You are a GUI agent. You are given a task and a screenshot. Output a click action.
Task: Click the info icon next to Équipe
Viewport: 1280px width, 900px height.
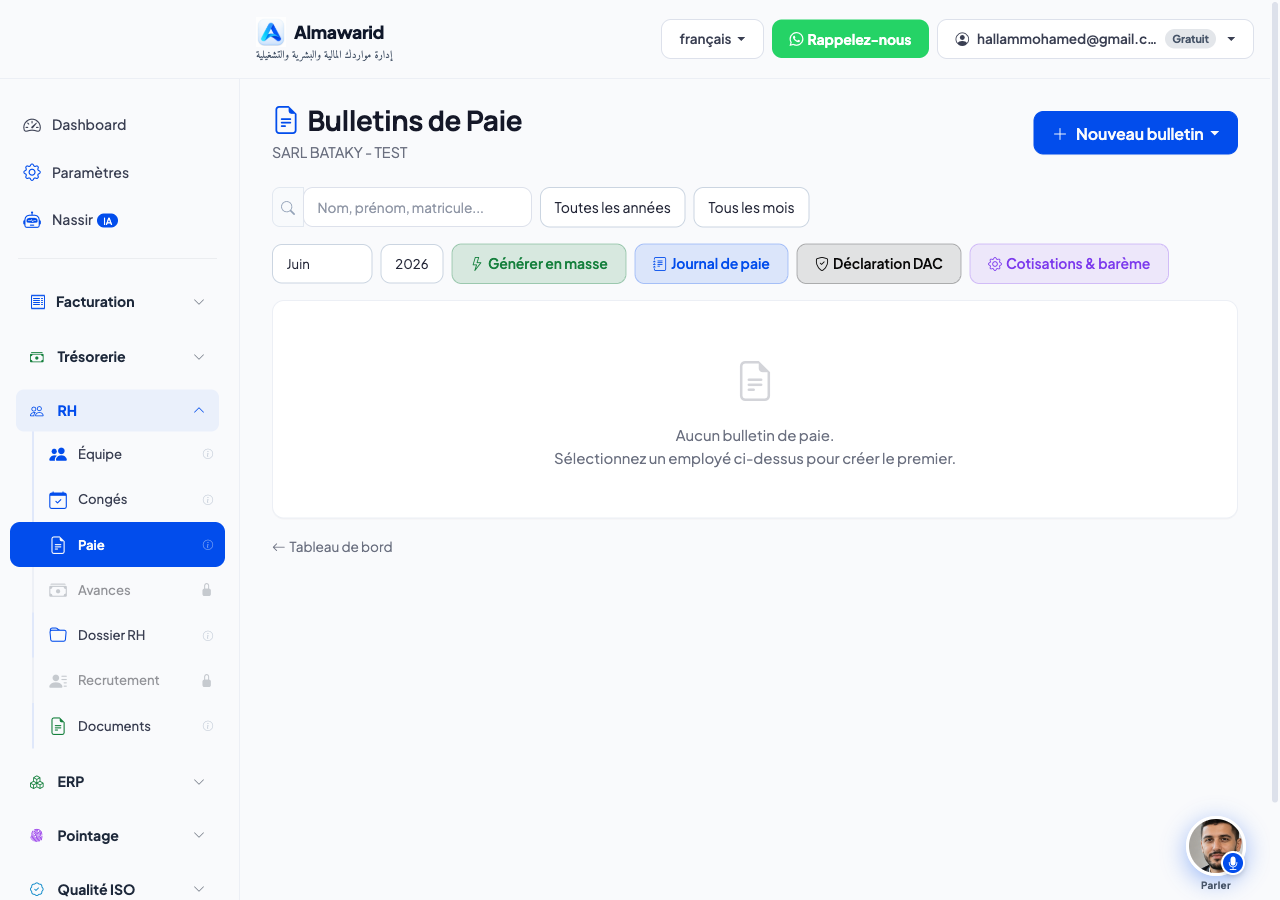(x=208, y=454)
